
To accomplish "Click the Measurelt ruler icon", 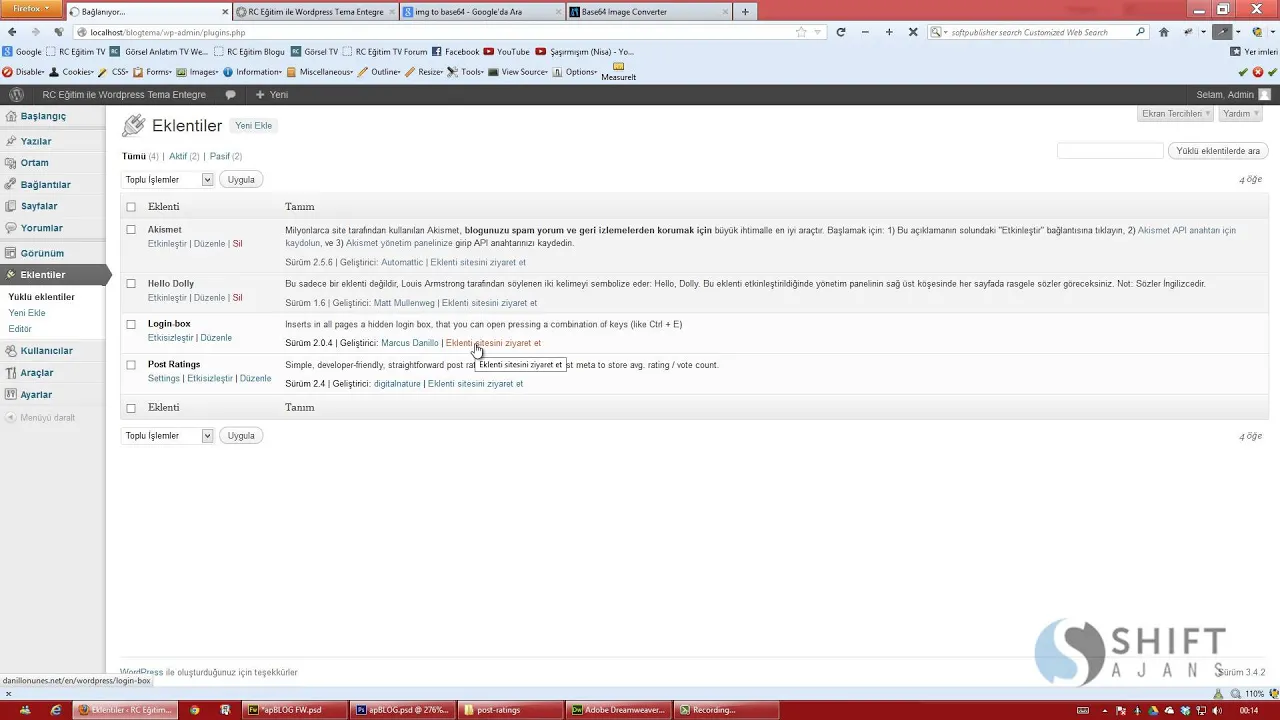I will click(618, 72).
